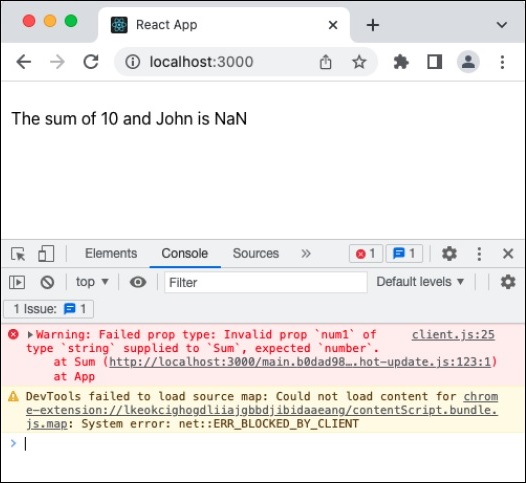Share this page using the share icon
The height and width of the screenshot is (483, 526).
(x=325, y=62)
